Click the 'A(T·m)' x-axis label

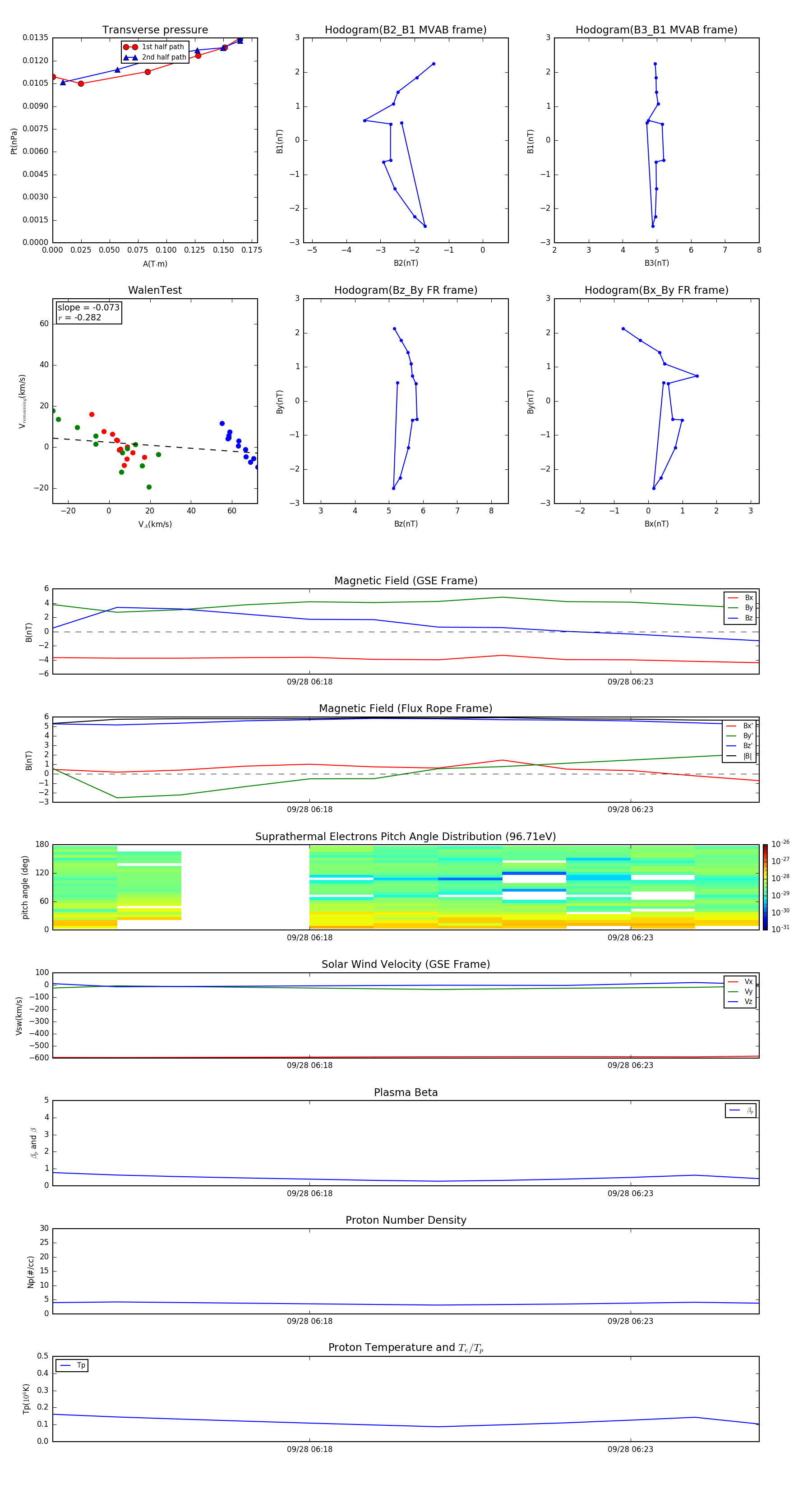click(x=155, y=264)
